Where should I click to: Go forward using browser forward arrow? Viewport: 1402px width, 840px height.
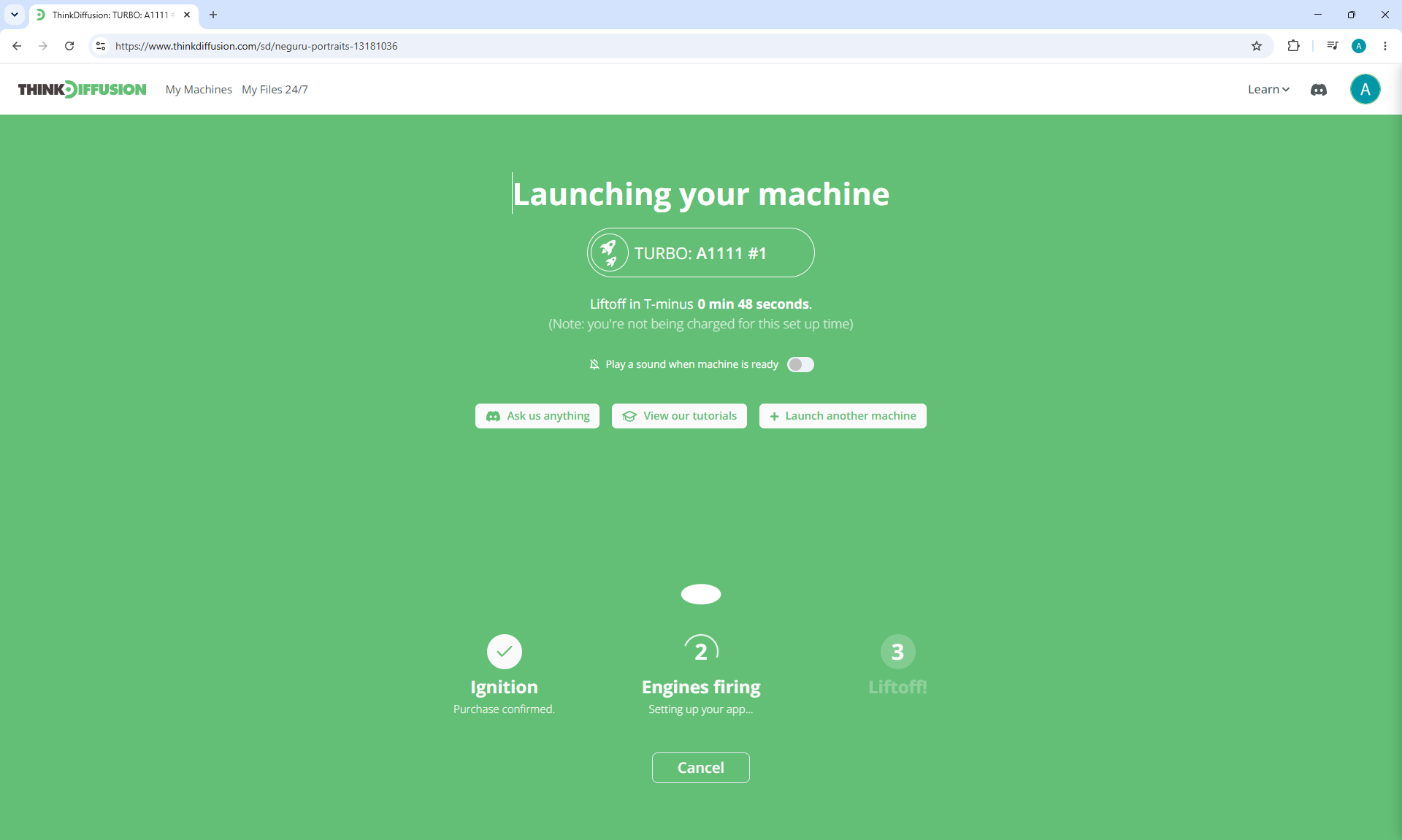click(43, 46)
